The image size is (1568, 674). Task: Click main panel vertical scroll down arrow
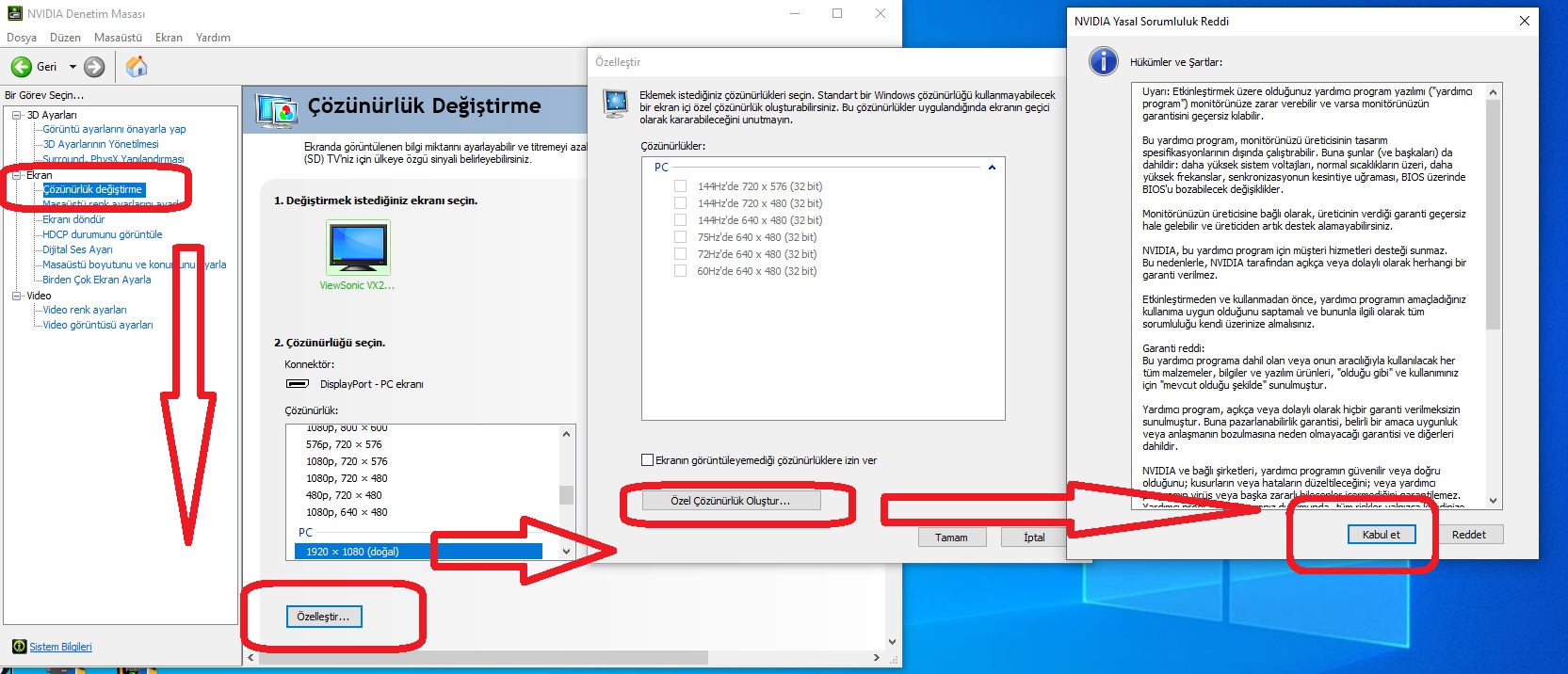(x=892, y=642)
